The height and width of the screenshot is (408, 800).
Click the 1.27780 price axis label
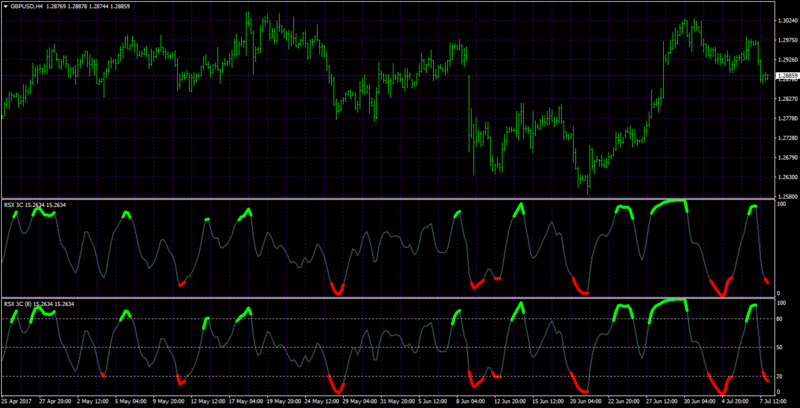787,118
